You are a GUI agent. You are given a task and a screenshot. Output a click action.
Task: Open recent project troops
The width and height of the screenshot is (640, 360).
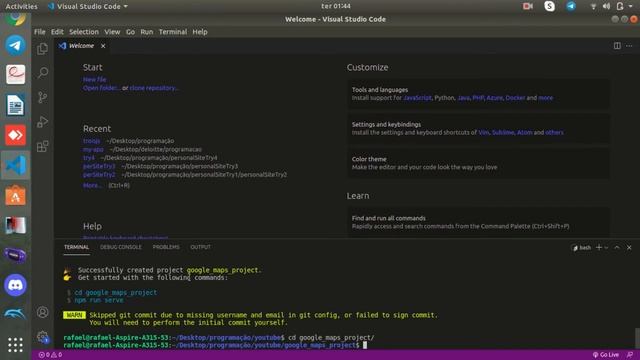point(91,141)
